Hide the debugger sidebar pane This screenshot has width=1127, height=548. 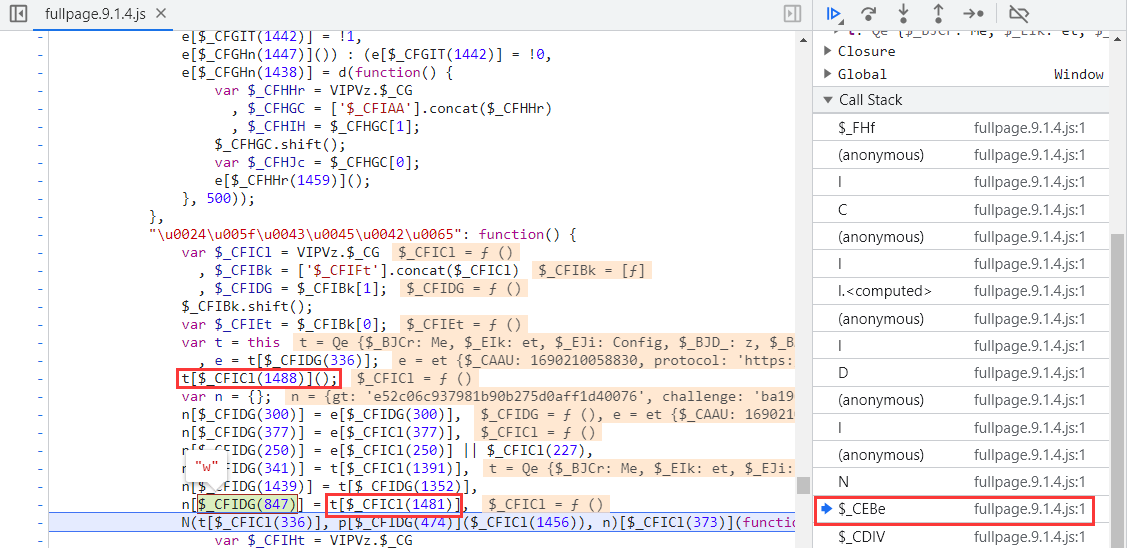(792, 14)
